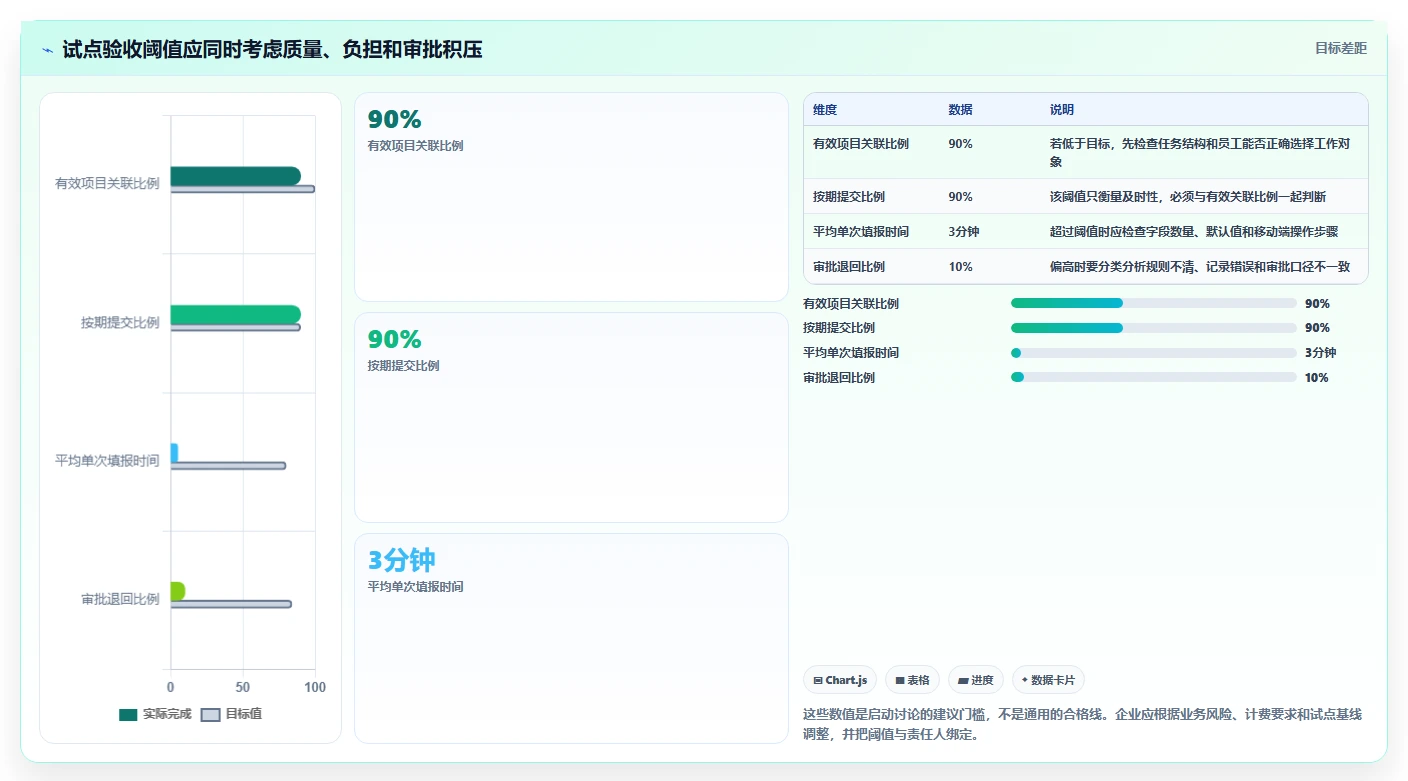
Task: Click the 平均单次填报时间 caption under 3分钟 card
Action: click(415, 586)
